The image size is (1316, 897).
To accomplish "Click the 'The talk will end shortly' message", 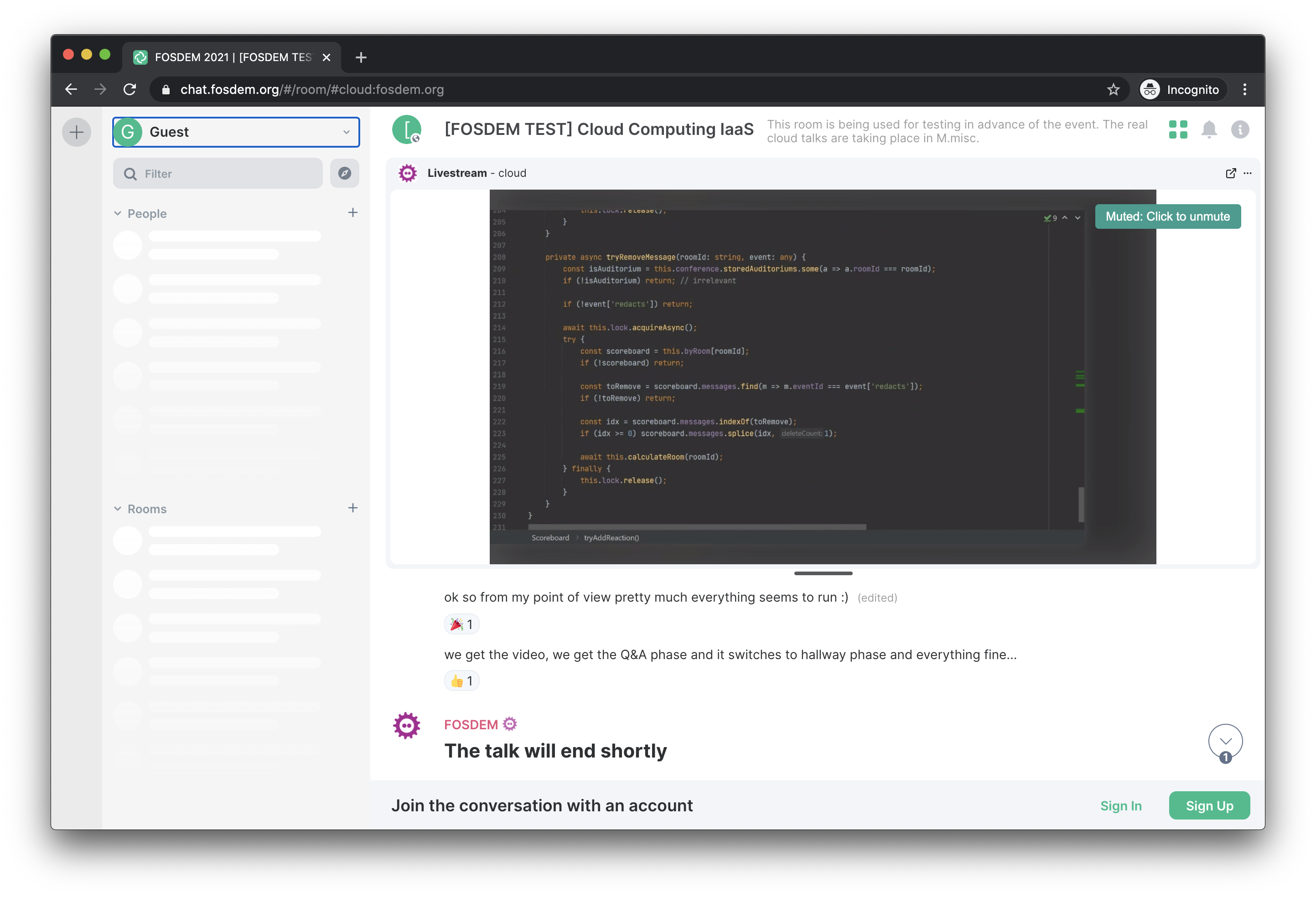I will click(555, 751).
